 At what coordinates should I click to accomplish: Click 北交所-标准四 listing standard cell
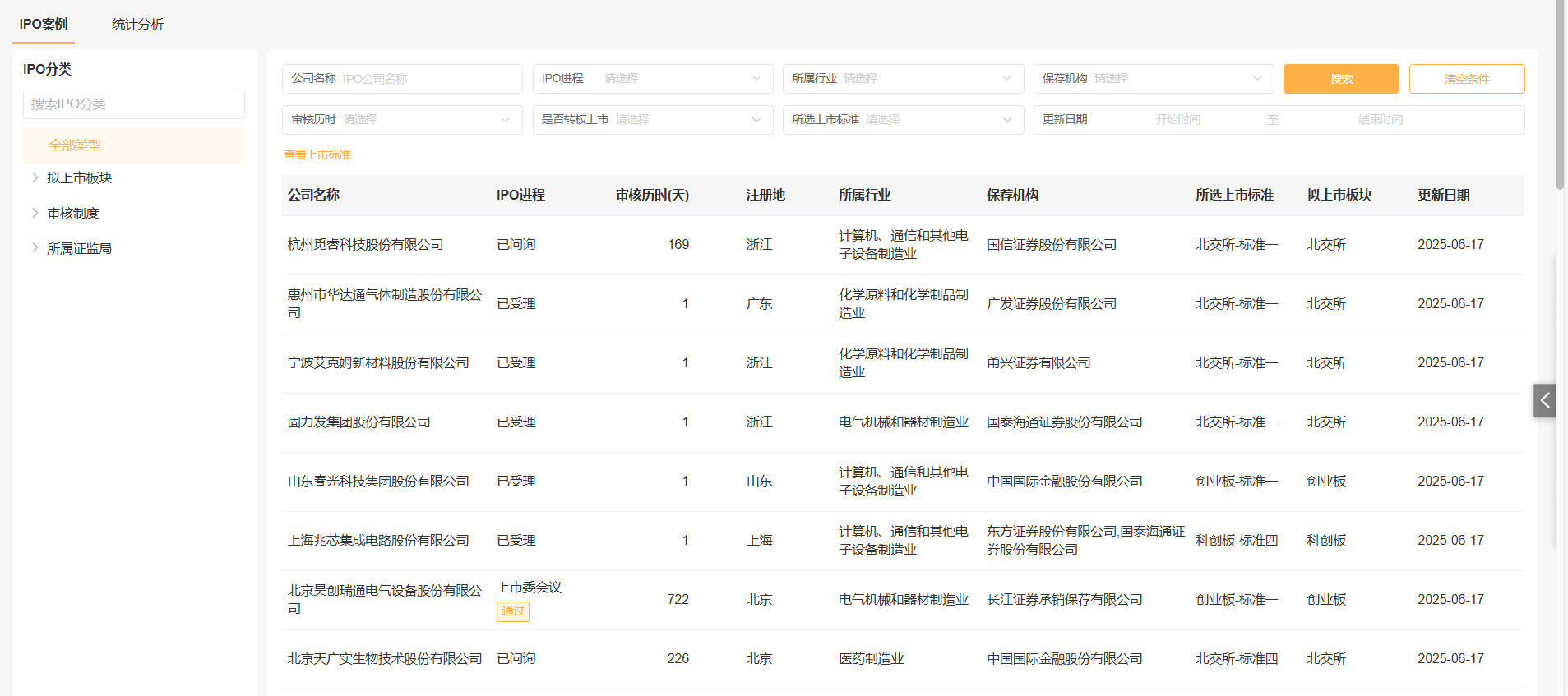[1237, 659]
